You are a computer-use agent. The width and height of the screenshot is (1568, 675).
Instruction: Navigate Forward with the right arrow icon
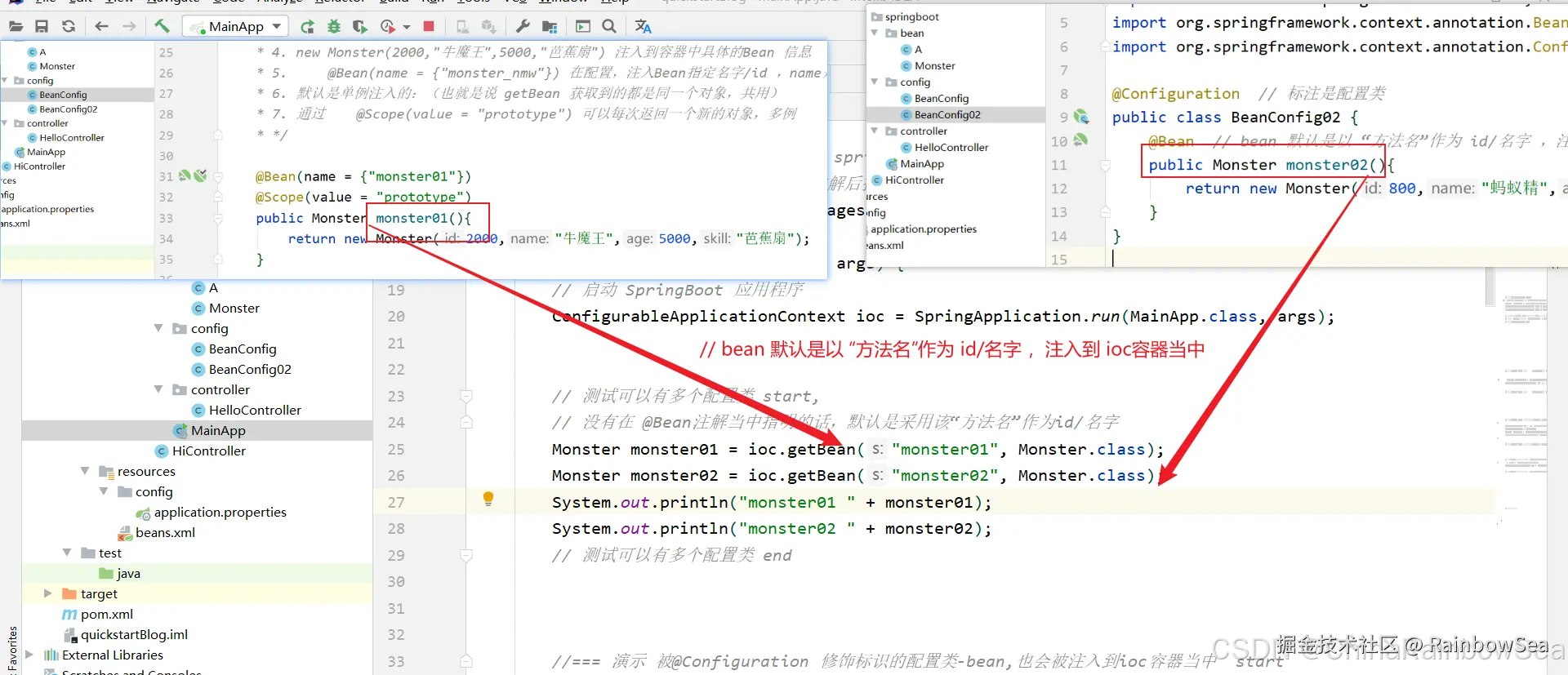pos(129,26)
